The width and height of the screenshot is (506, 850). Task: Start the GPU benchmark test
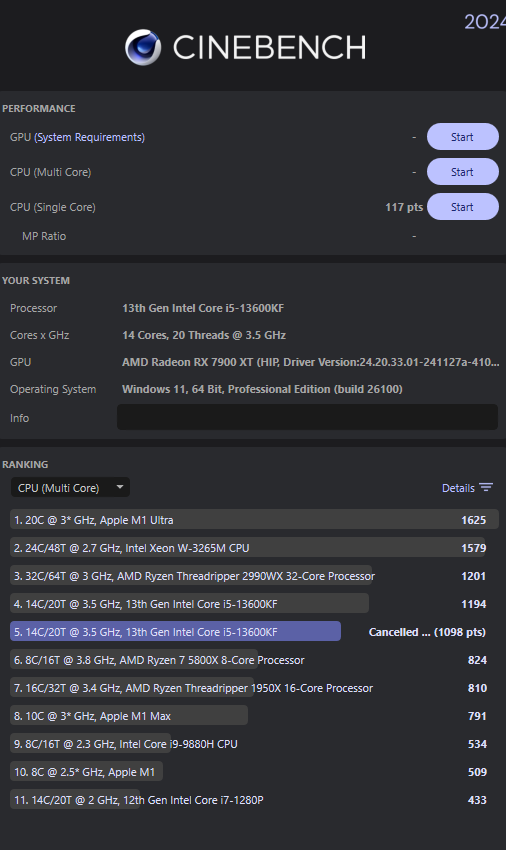tap(463, 137)
